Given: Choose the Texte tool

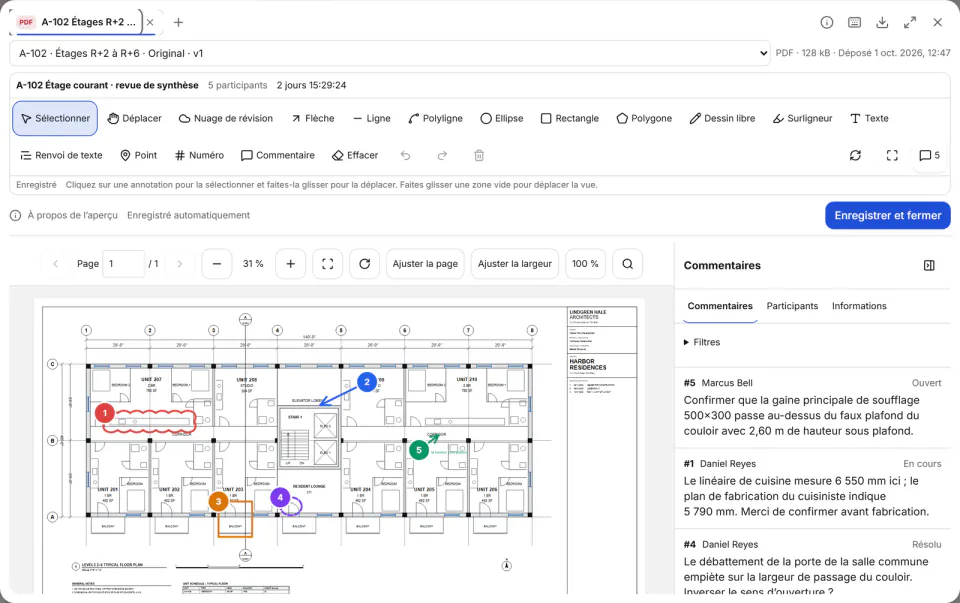Looking at the screenshot, I should pyautogui.click(x=869, y=118).
